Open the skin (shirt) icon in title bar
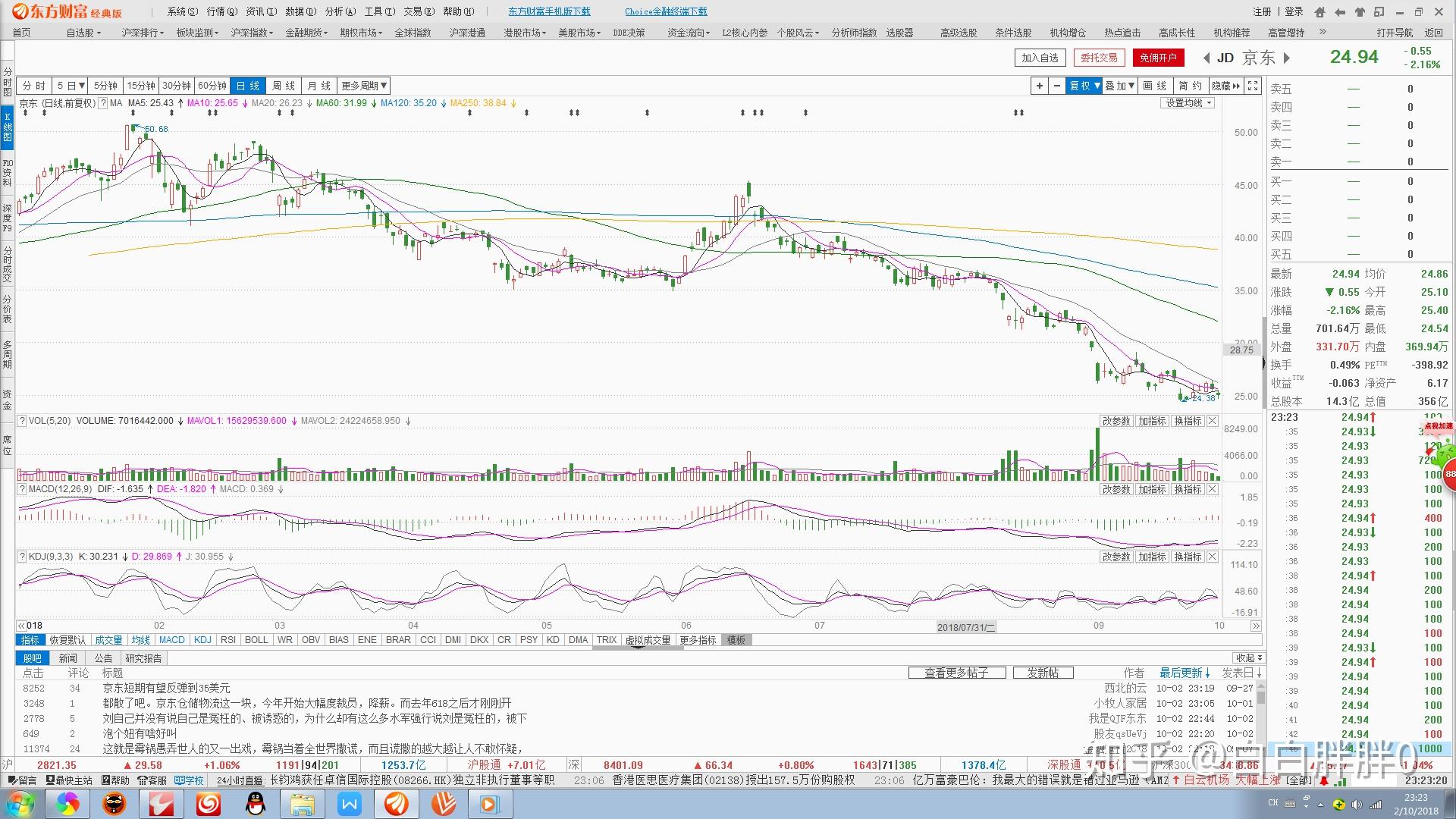Viewport: 1456px width, 819px height. pyautogui.click(x=1360, y=11)
